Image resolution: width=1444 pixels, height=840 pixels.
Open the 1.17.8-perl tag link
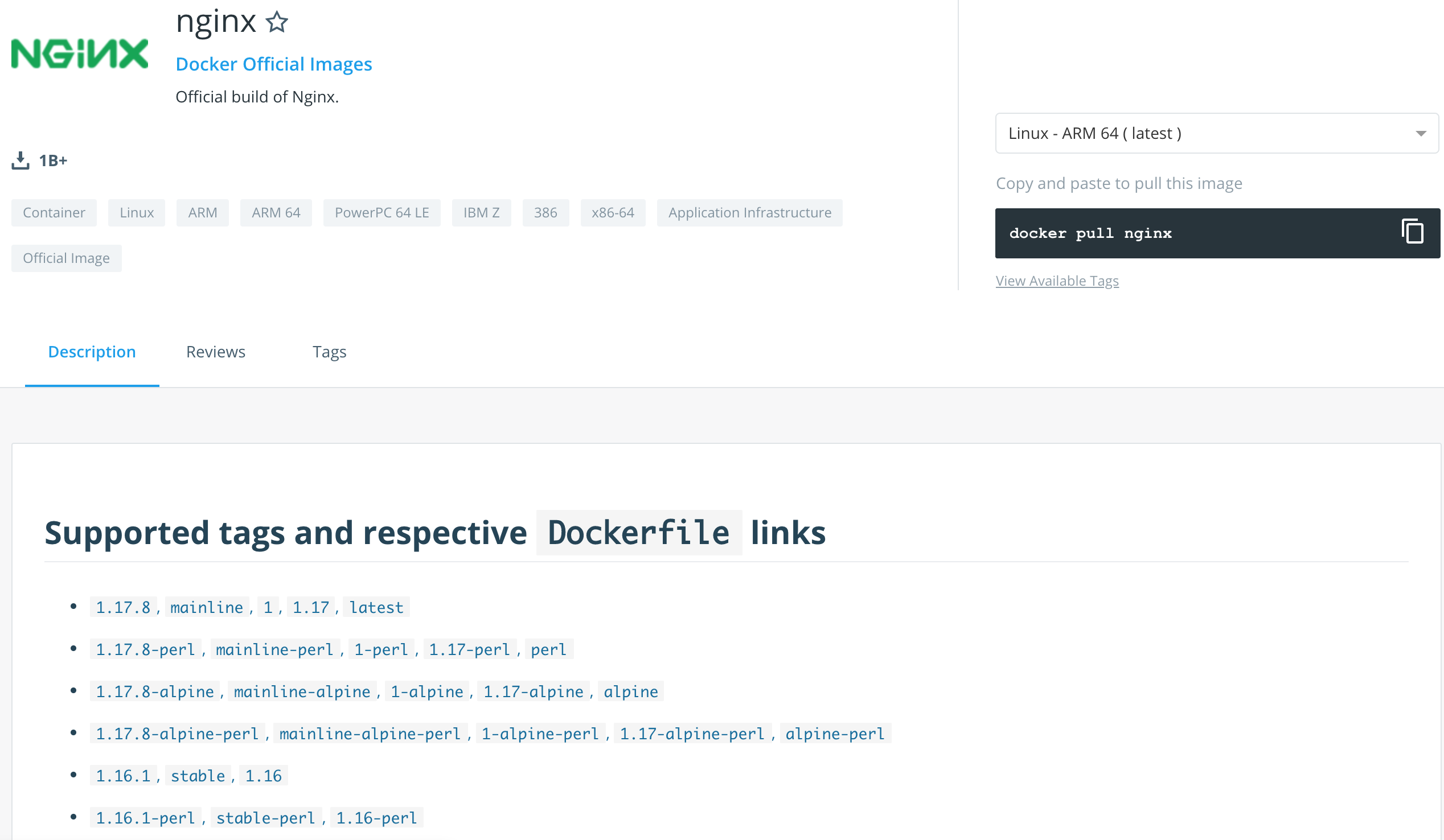tap(146, 649)
